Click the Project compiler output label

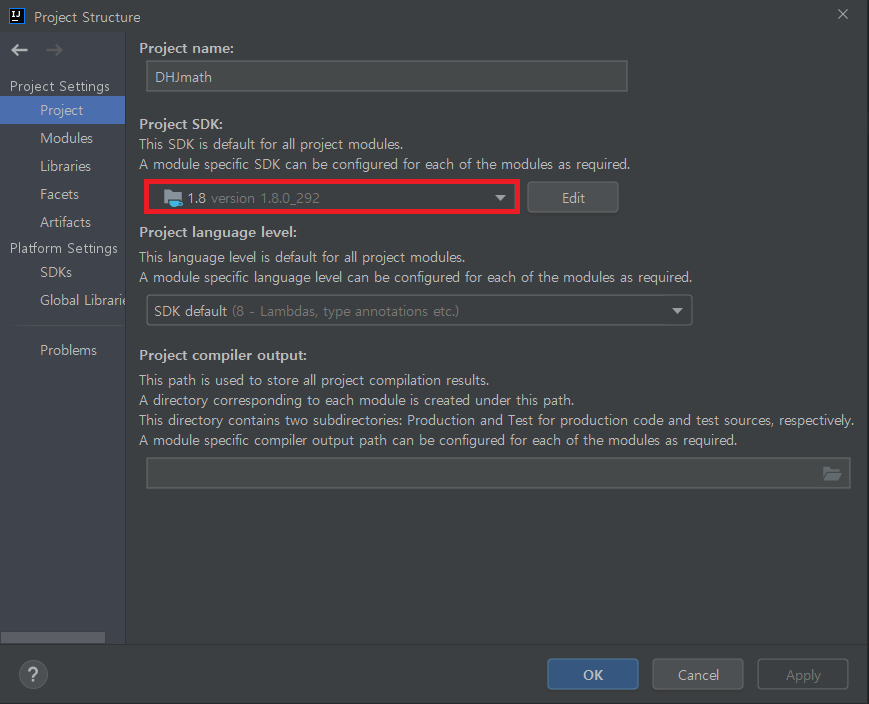223,355
